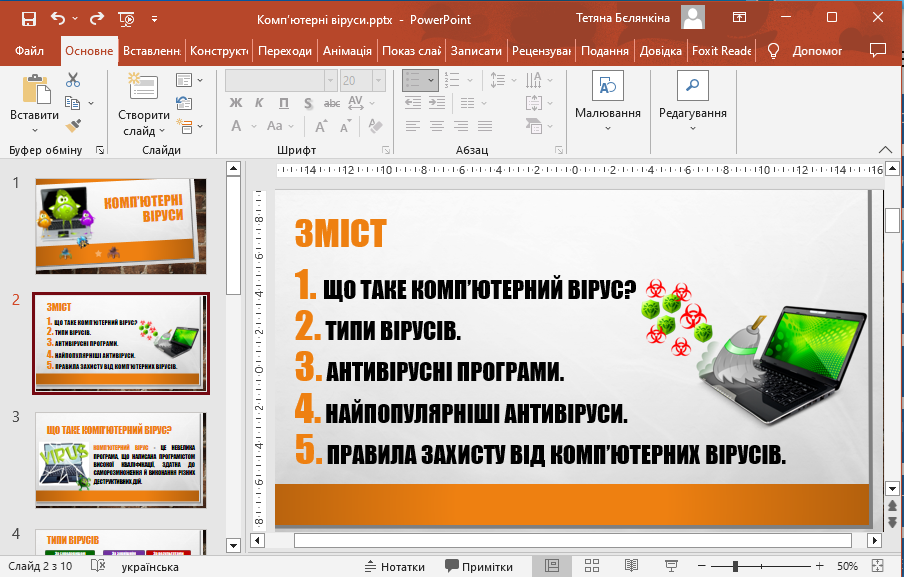Select slide 3 thumbnail
The image size is (904, 577).
coord(120,460)
